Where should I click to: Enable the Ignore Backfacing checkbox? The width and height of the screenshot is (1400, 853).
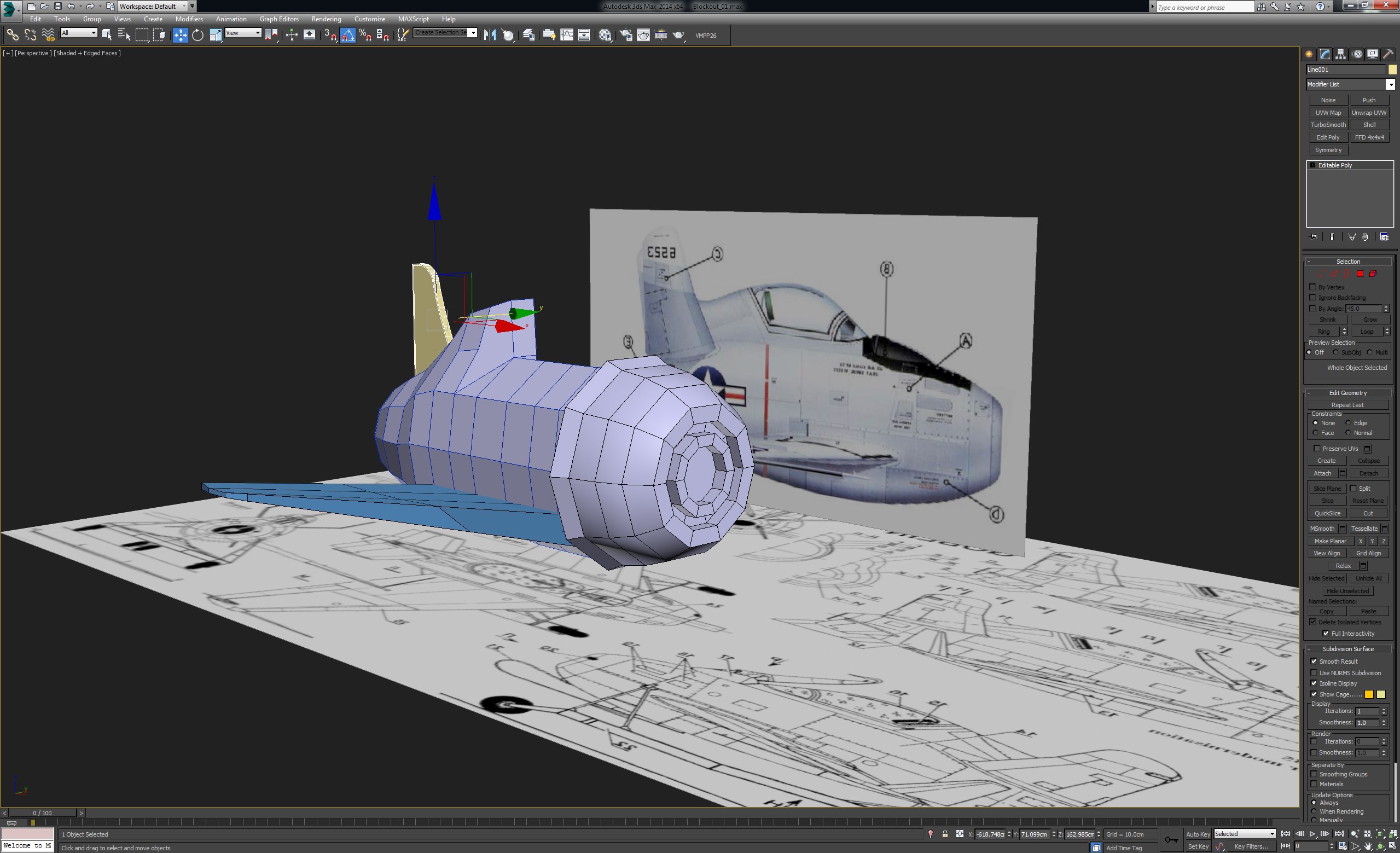pos(1314,297)
